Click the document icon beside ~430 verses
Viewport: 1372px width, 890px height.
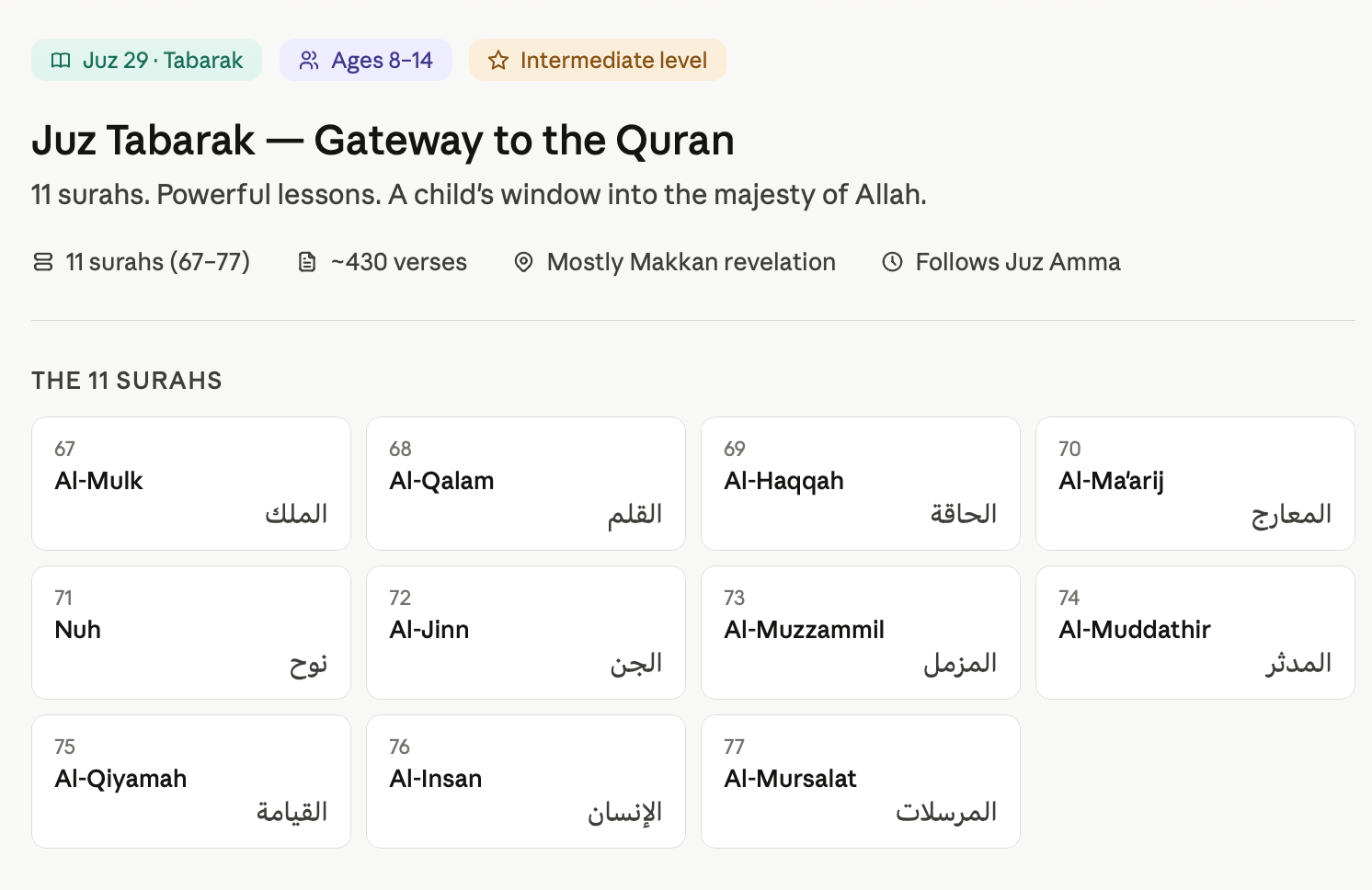(307, 262)
